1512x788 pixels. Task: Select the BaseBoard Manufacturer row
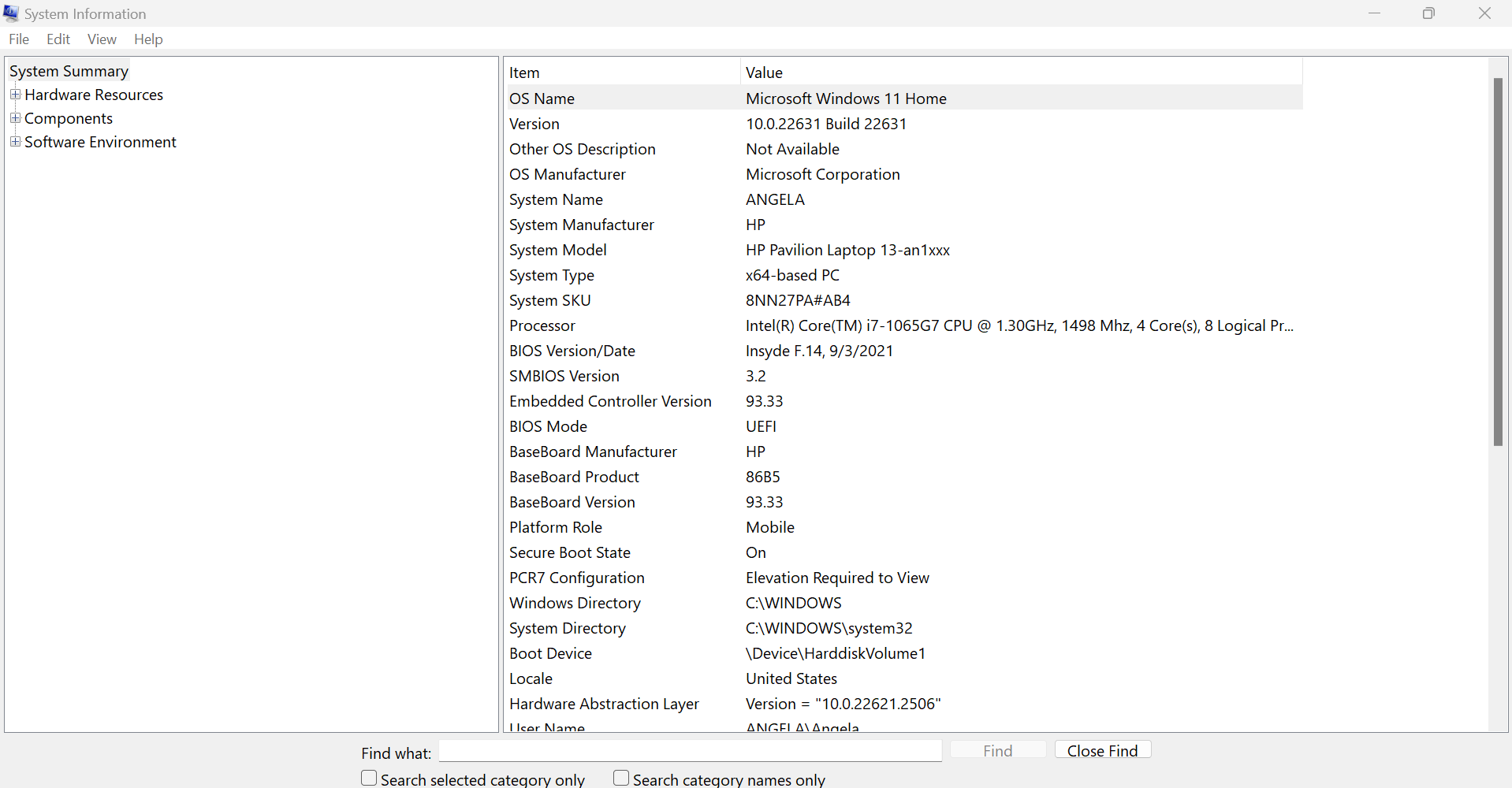point(903,452)
